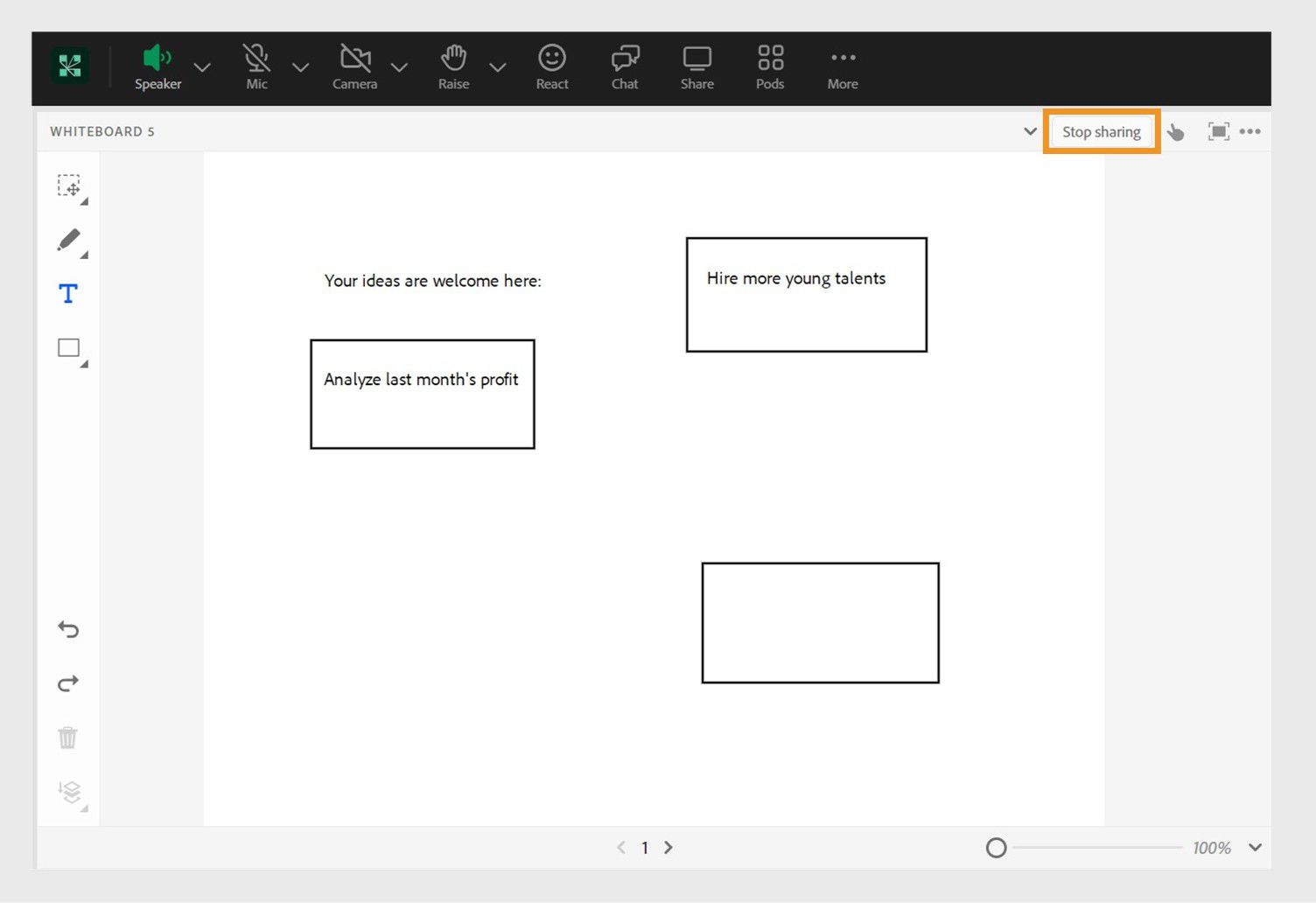Click the Stop sharing button
Image resolution: width=1316 pixels, height=903 pixels.
pyautogui.click(x=1102, y=132)
